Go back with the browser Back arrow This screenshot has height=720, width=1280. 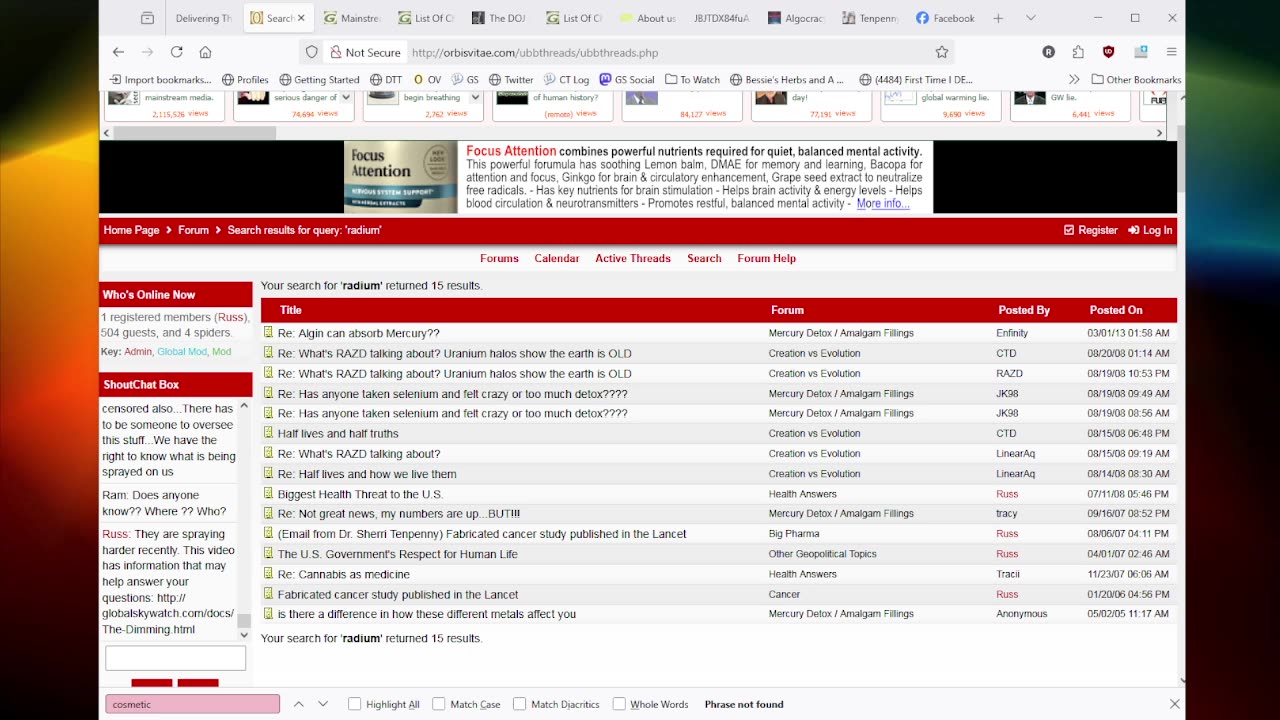tap(118, 52)
